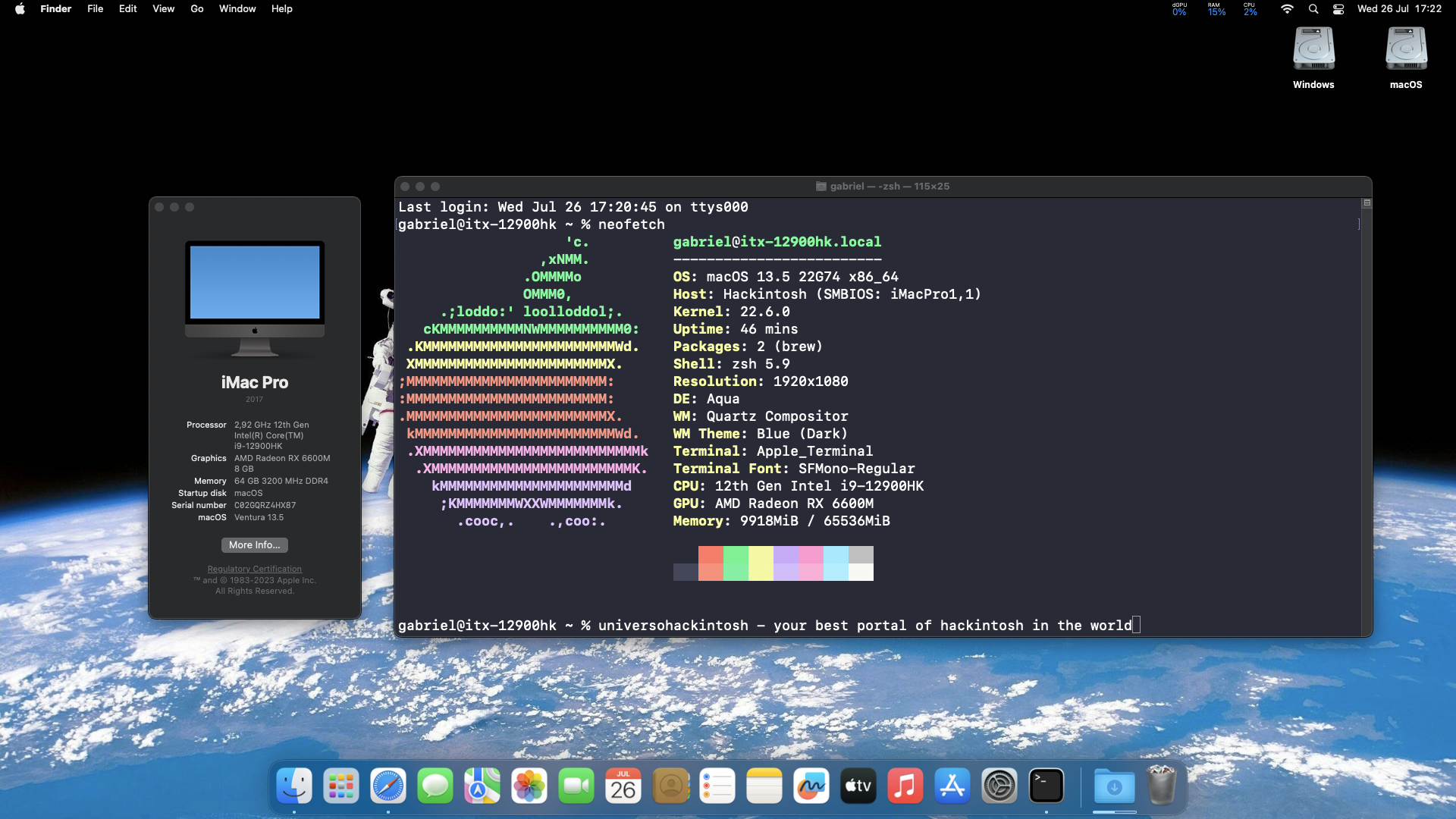Launch Freeform from the Dock
The image size is (1456, 819).
811,786
